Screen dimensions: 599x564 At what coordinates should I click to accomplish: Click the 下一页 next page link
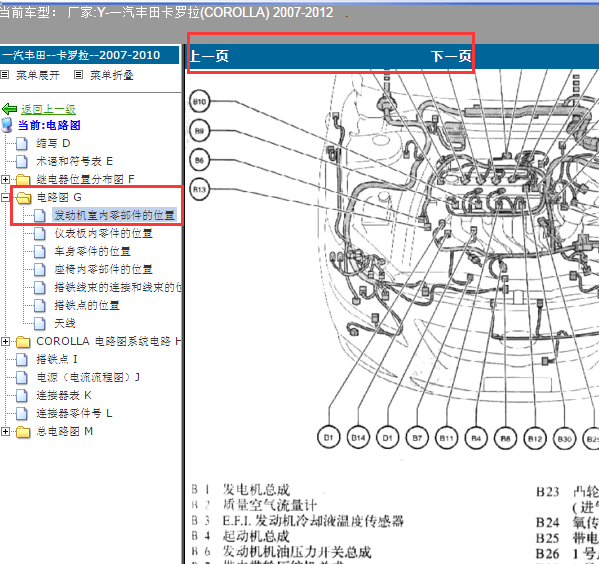[451, 56]
